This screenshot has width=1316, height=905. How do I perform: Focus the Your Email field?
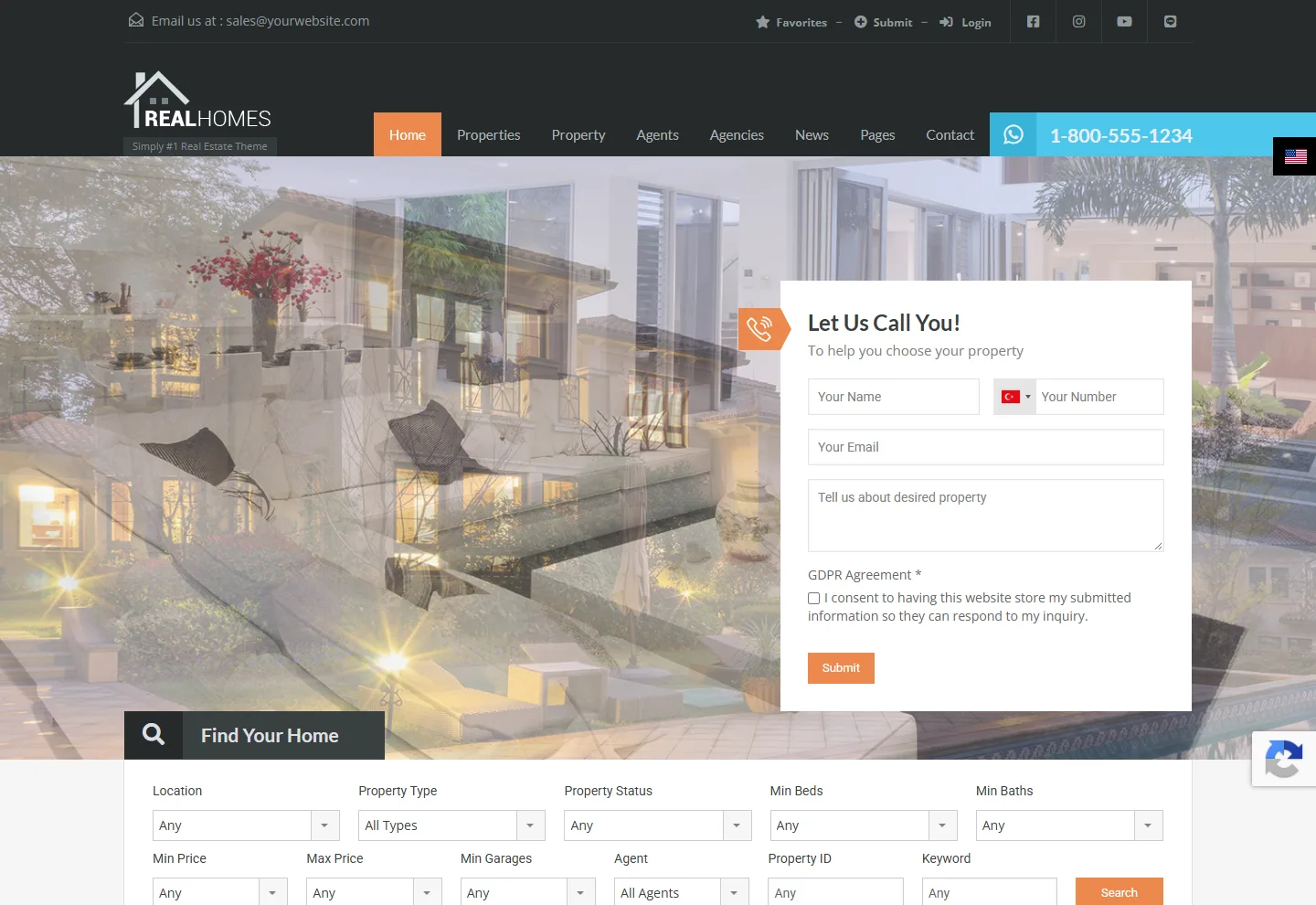[x=986, y=447]
